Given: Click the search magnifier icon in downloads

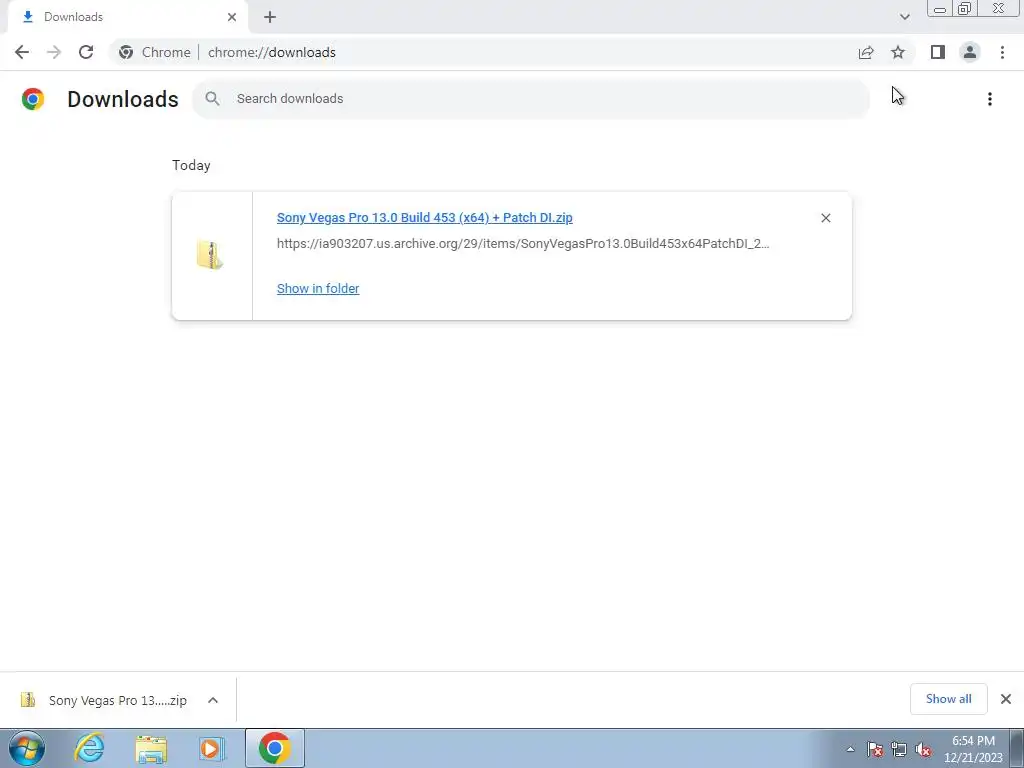Looking at the screenshot, I should [x=212, y=99].
